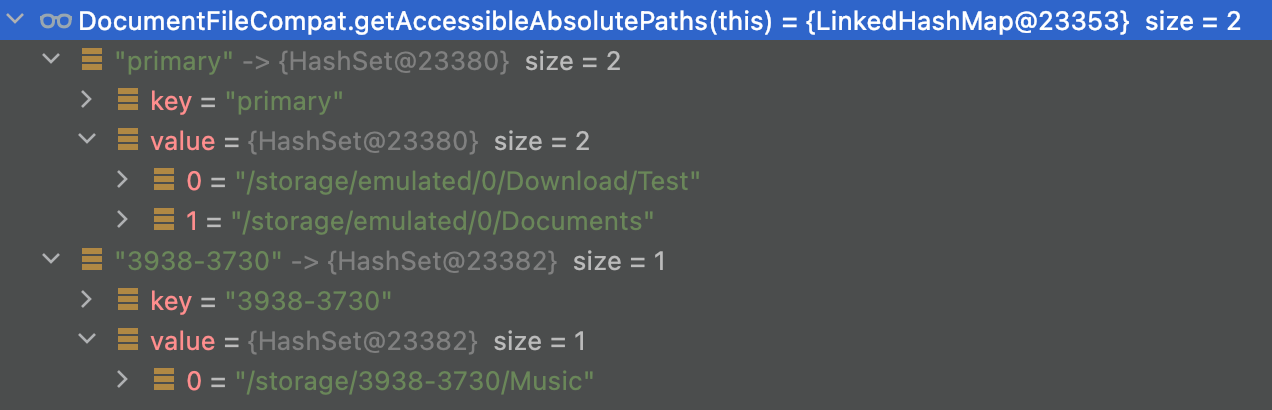Screen dimensions: 1272x410
Task: Select the LinkedHashMap@23353 root watch row
Action: [636, 21]
